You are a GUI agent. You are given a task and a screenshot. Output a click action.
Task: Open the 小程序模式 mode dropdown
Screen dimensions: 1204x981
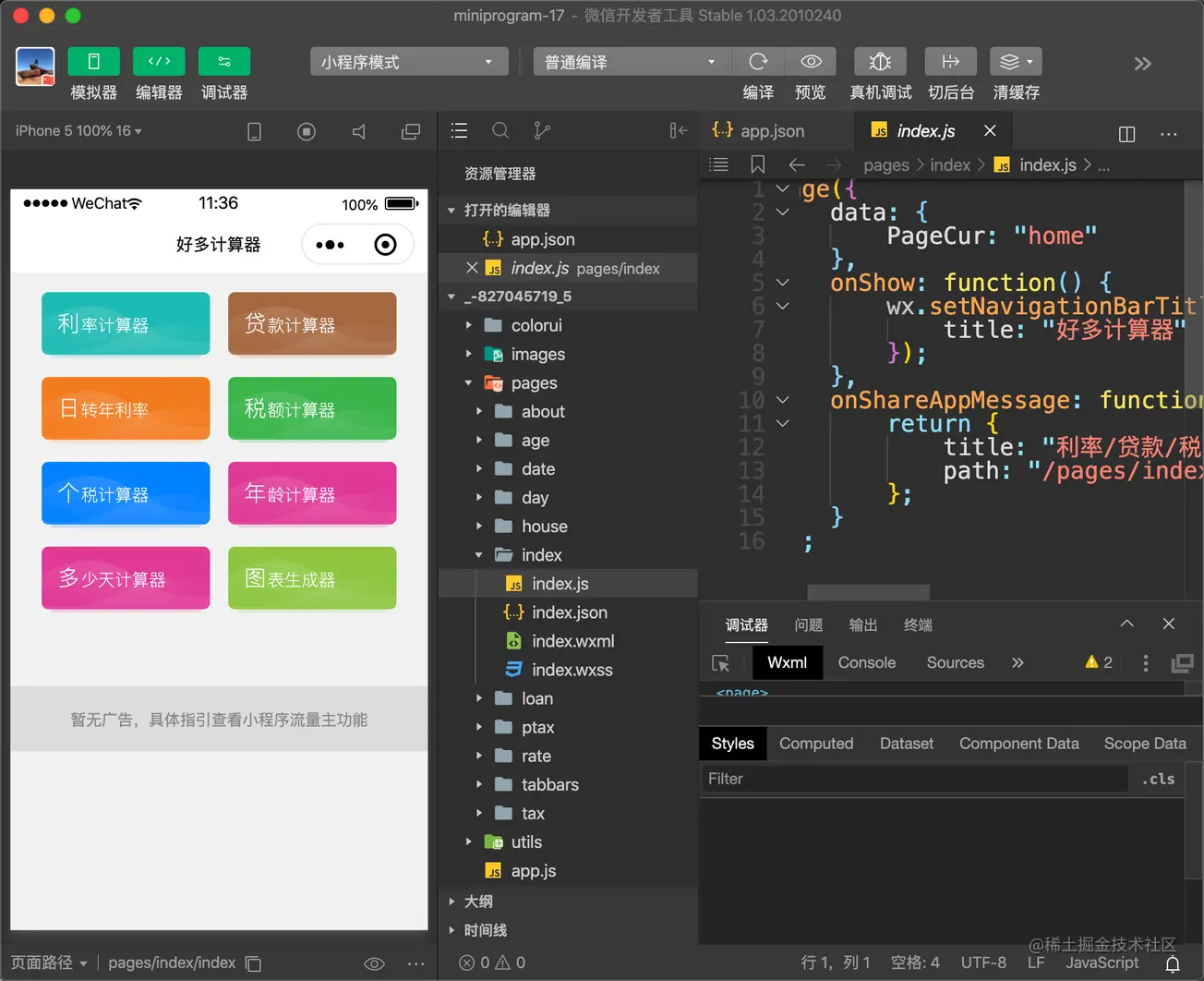[409, 62]
